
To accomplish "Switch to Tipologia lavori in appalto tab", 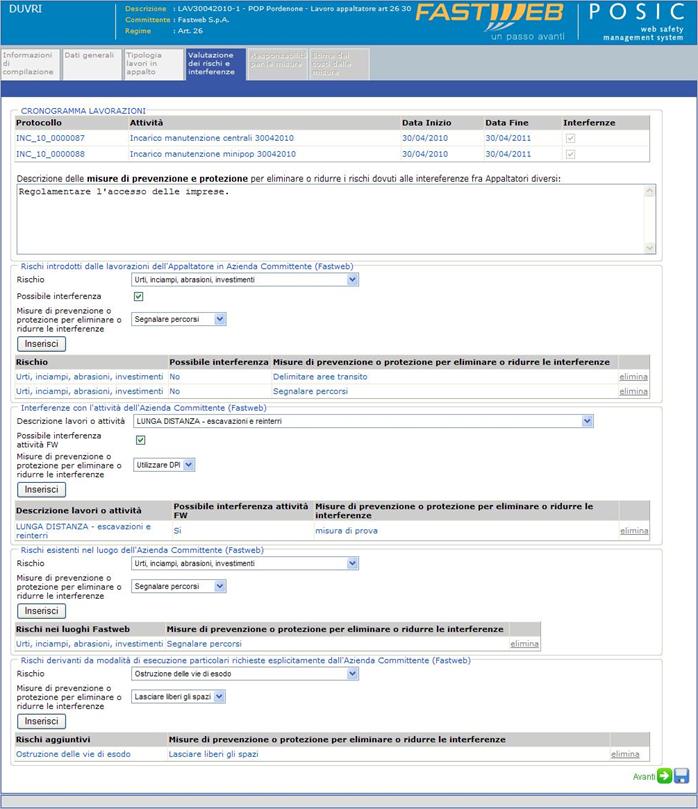I will (154, 64).
